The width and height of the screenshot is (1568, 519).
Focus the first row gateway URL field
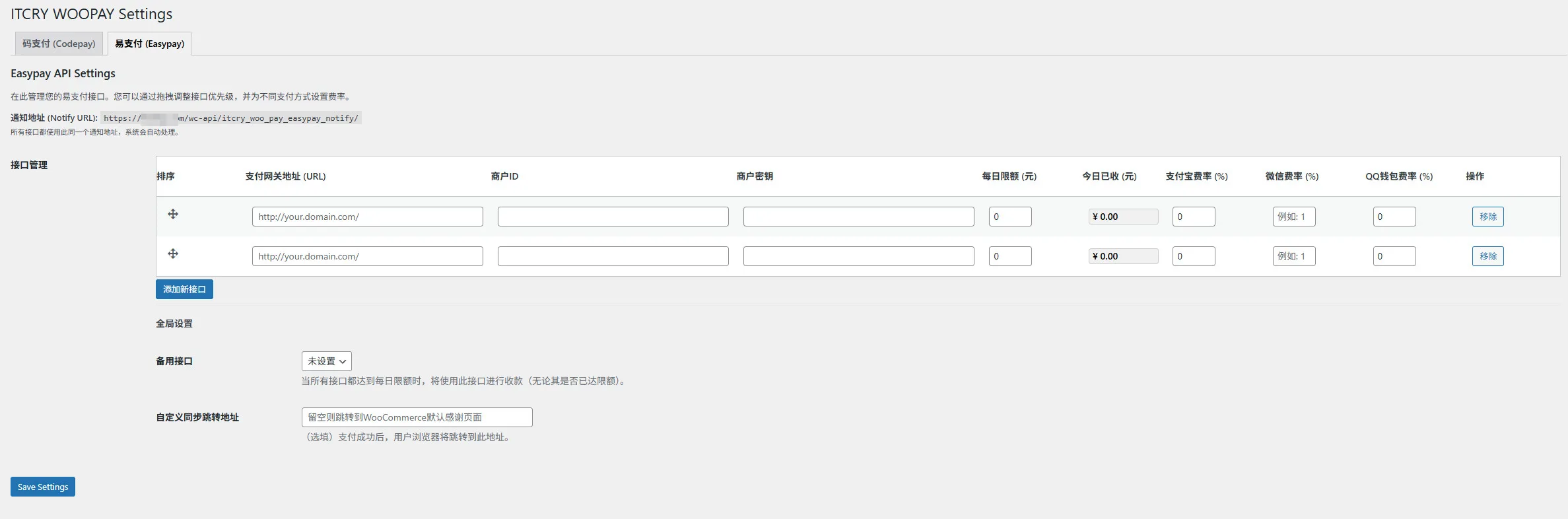coord(368,217)
